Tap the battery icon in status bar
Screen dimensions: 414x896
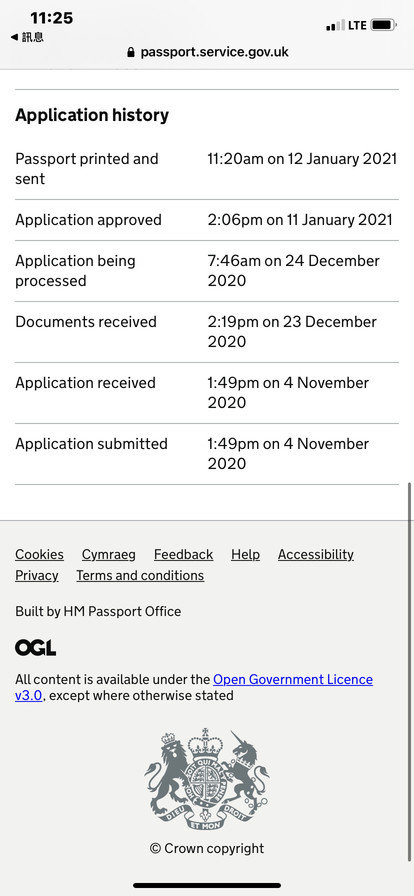[x=384, y=25]
